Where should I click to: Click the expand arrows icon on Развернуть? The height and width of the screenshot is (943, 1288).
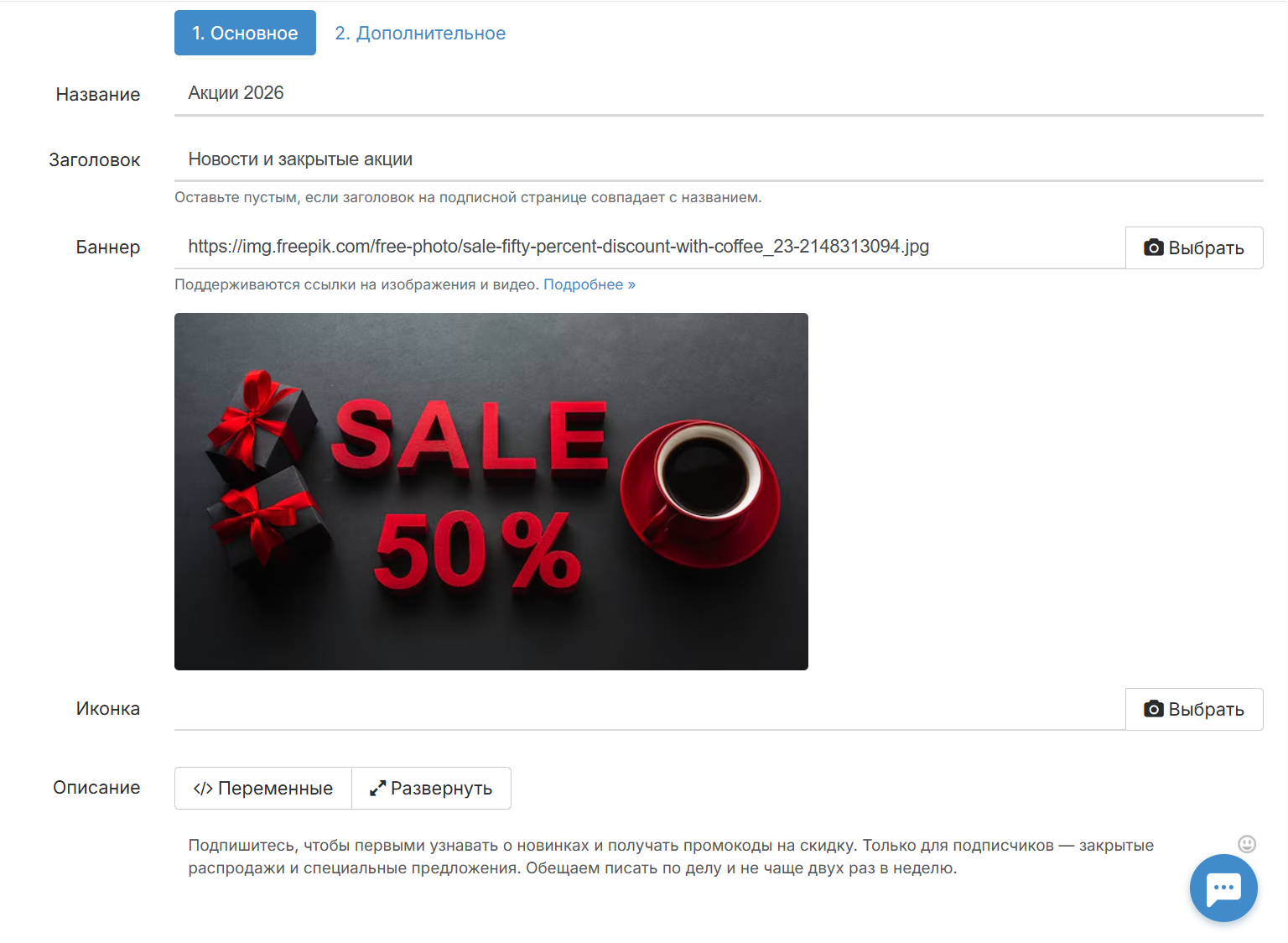pos(378,789)
